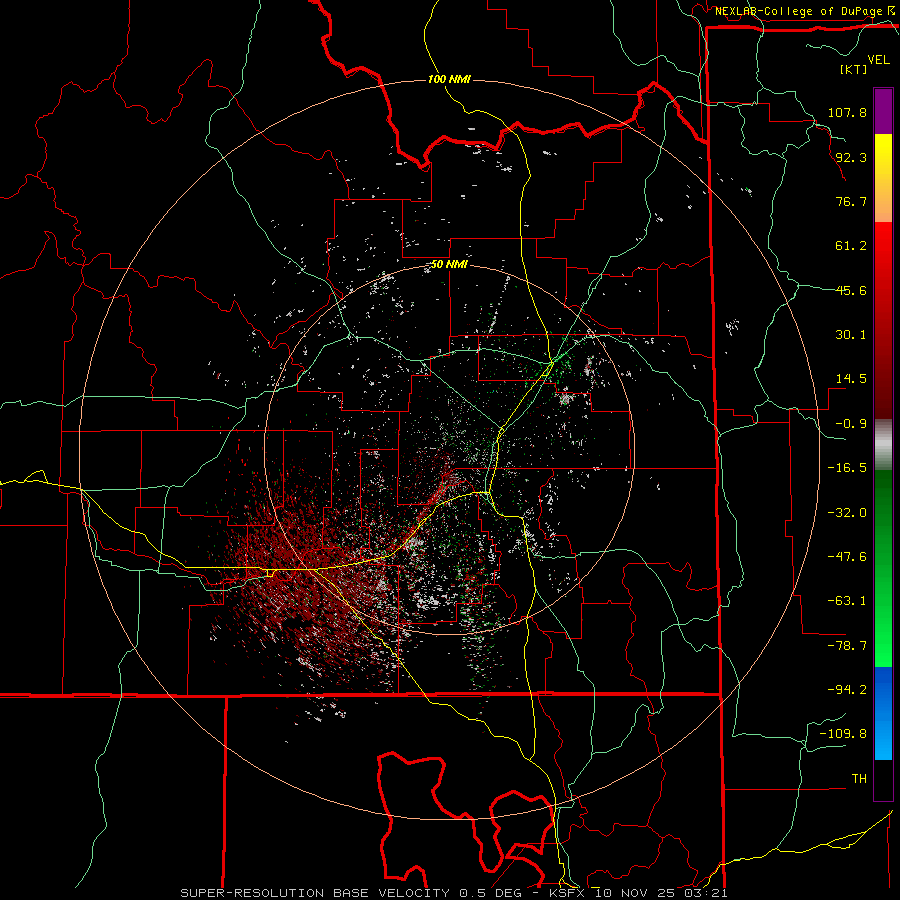Click the 50 NMI range ring label
900x900 pixels.
[x=449, y=265]
